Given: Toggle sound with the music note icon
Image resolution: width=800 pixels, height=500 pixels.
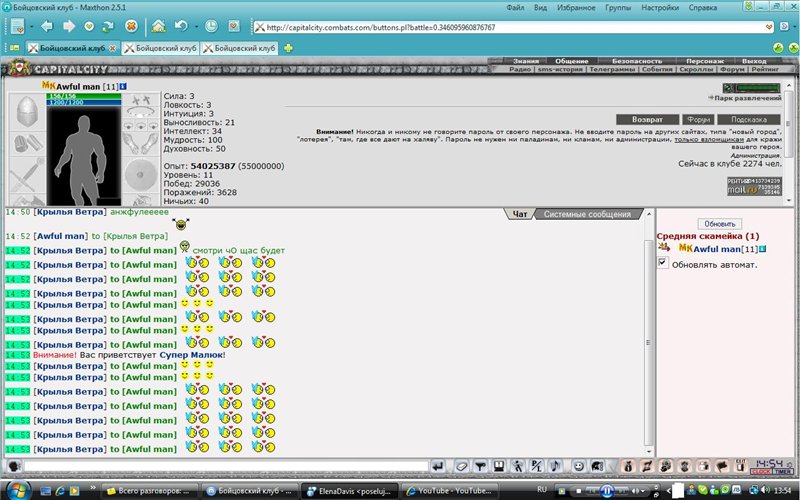Looking at the screenshot, I should pyautogui.click(x=555, y=466).
